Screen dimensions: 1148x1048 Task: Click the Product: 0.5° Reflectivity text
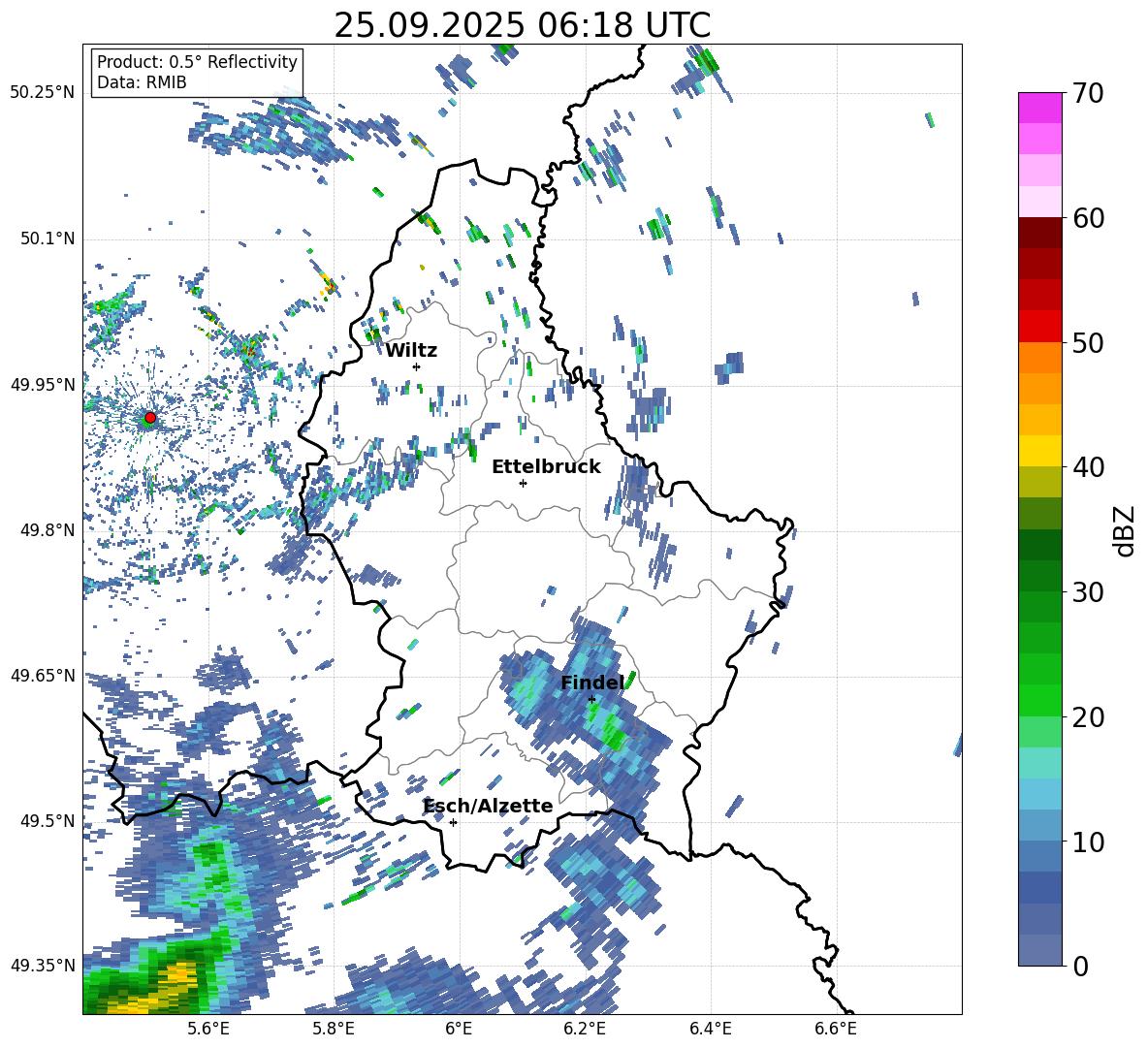(197, 61)
